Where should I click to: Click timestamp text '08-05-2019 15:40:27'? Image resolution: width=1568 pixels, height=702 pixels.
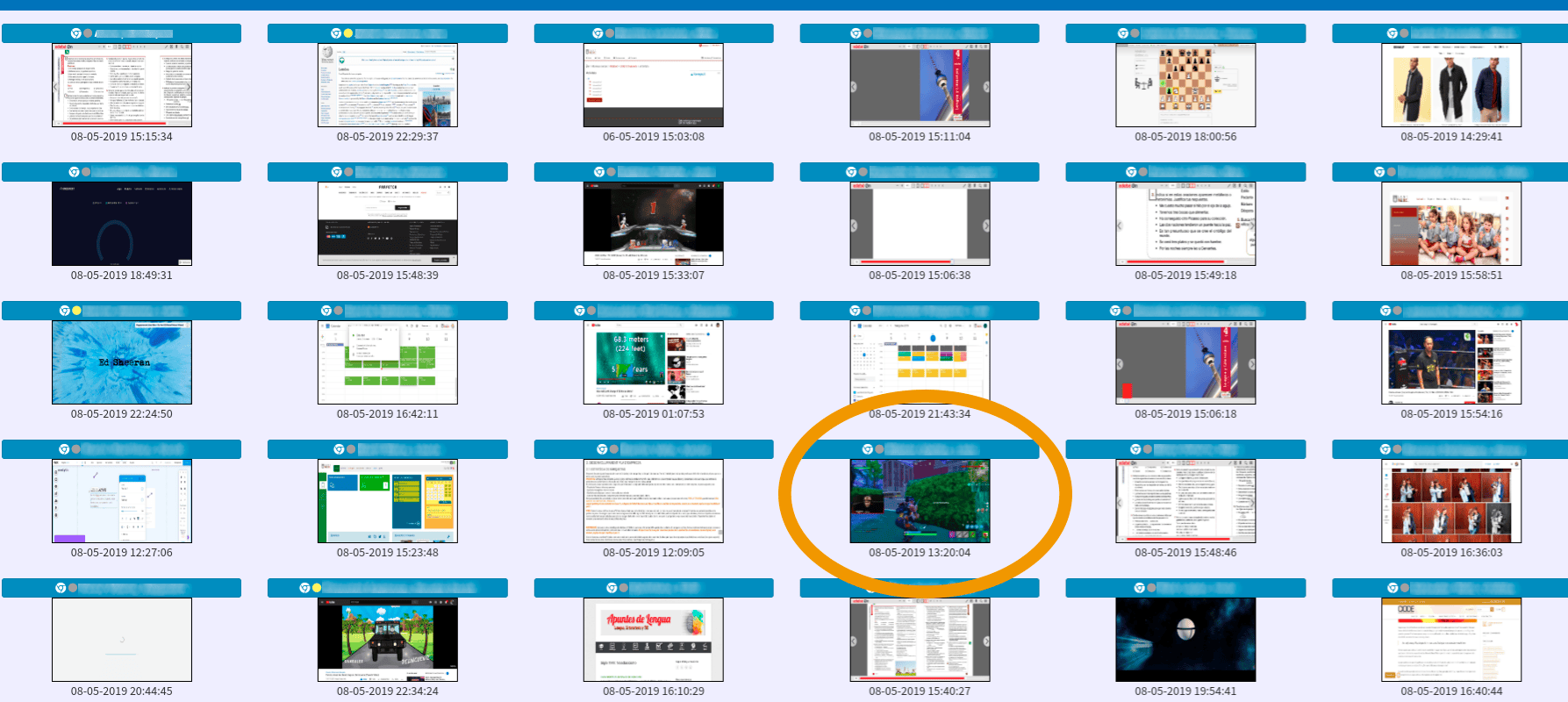click(x=920, y=691)
